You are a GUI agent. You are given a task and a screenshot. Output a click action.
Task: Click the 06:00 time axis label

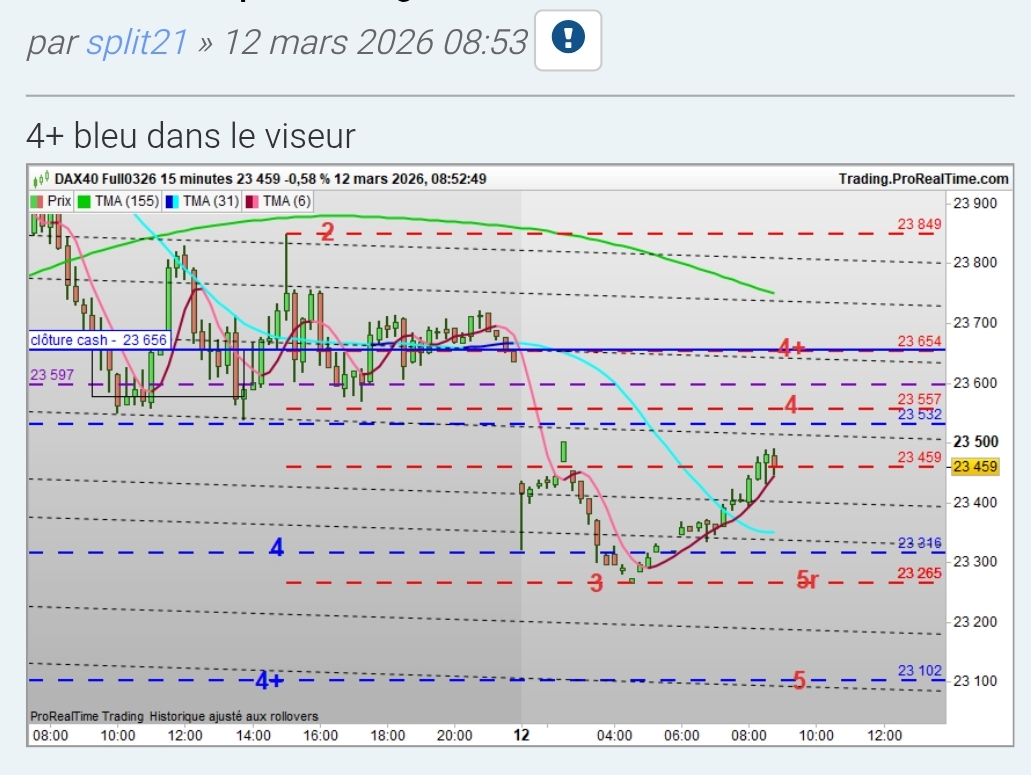682,736
